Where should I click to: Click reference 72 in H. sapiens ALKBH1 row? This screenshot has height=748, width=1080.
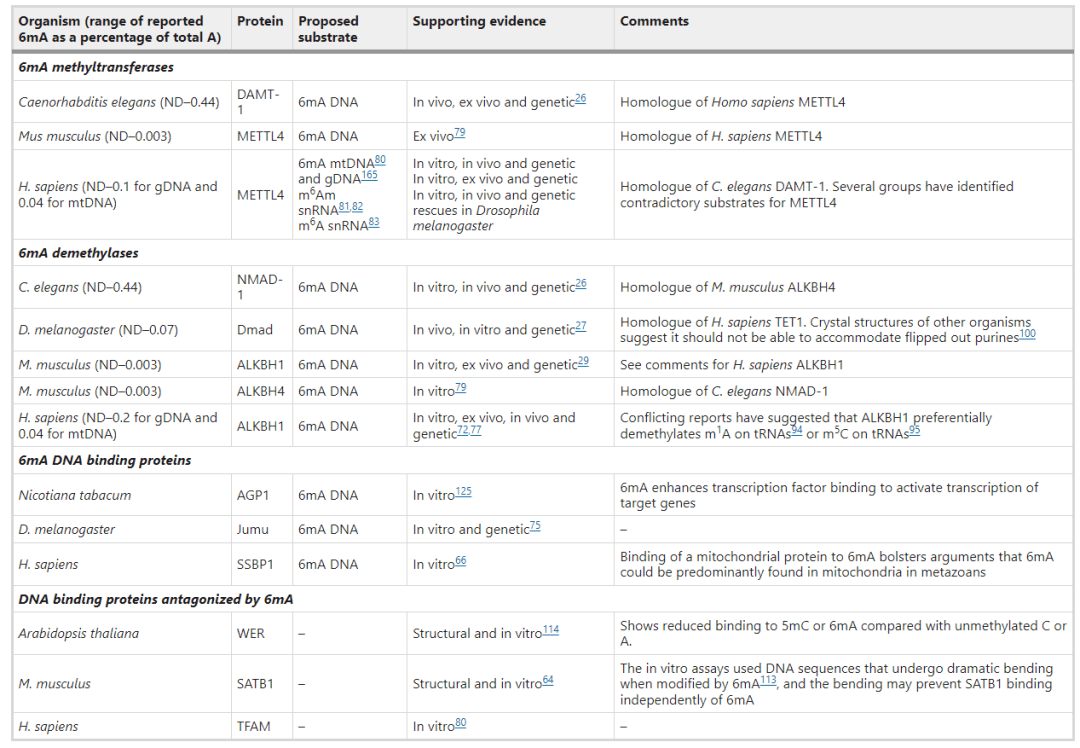[463, 431]
